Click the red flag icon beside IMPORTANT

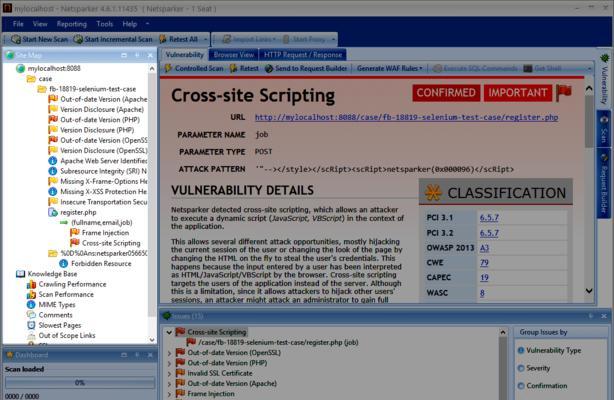point(564,92)
